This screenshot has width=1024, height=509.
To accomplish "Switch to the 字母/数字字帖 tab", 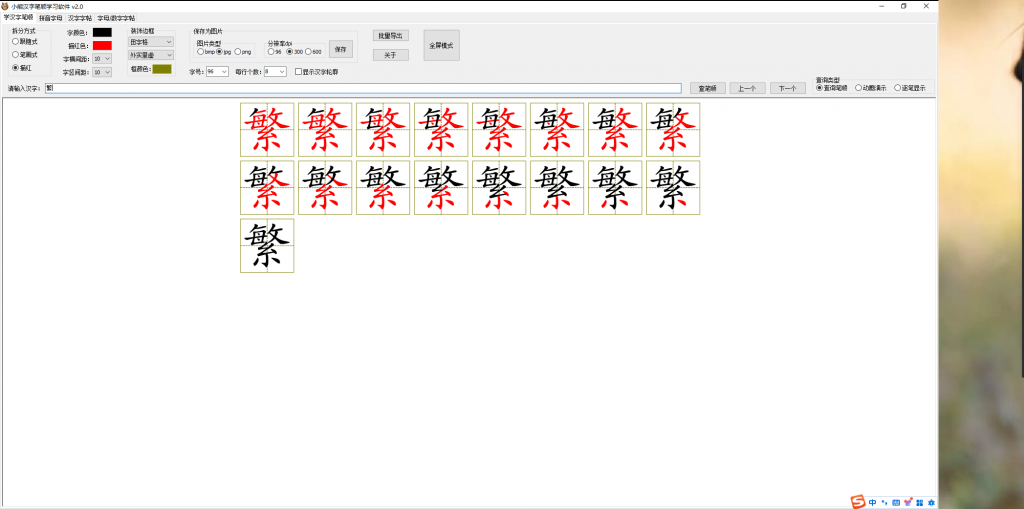I will (x=116, y=18).
